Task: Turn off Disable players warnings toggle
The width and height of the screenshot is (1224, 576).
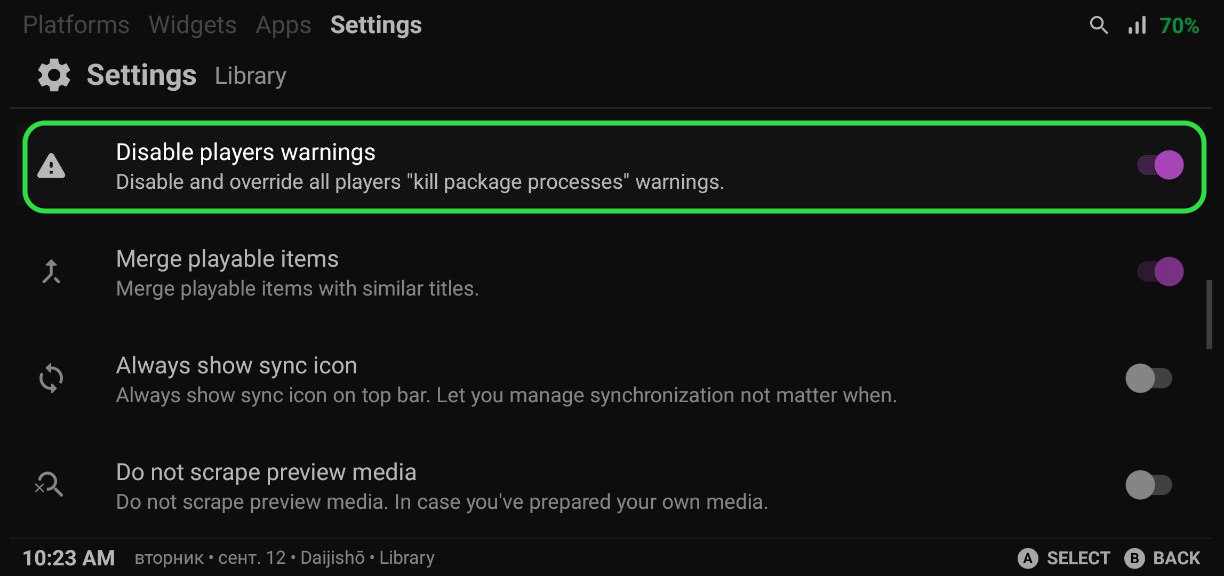Action: point(1160,165)
